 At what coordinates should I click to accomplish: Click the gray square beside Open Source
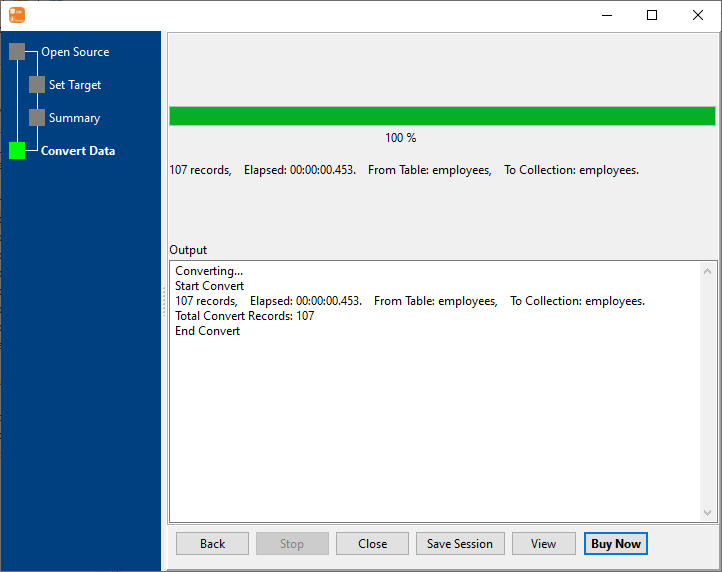pos(17,52)
